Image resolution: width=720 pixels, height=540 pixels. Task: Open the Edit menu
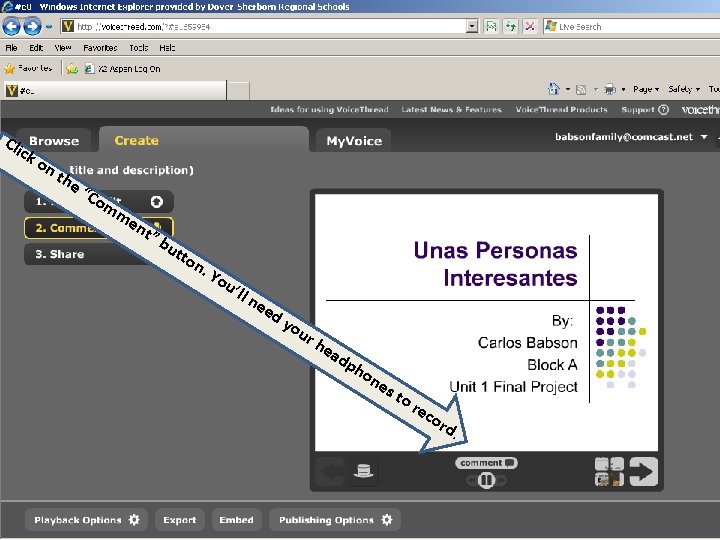click(x=36, y=48)
